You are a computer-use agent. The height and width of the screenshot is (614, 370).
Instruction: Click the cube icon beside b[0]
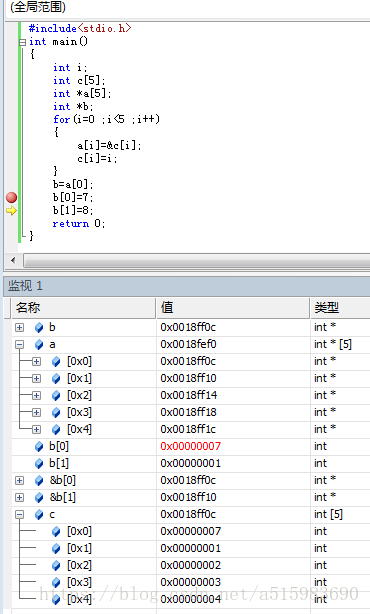(39, 446)
